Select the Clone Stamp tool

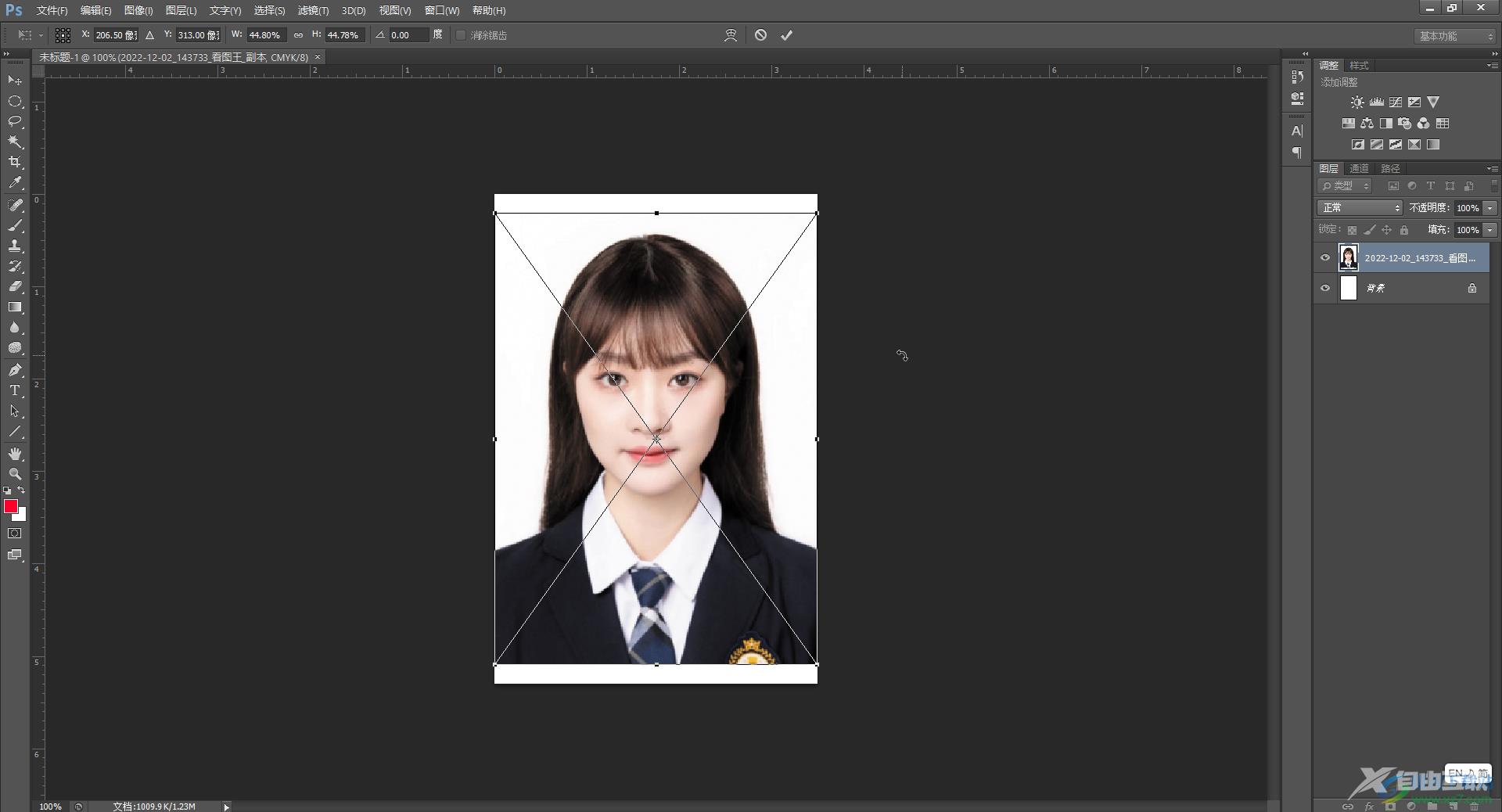(15, 246)
